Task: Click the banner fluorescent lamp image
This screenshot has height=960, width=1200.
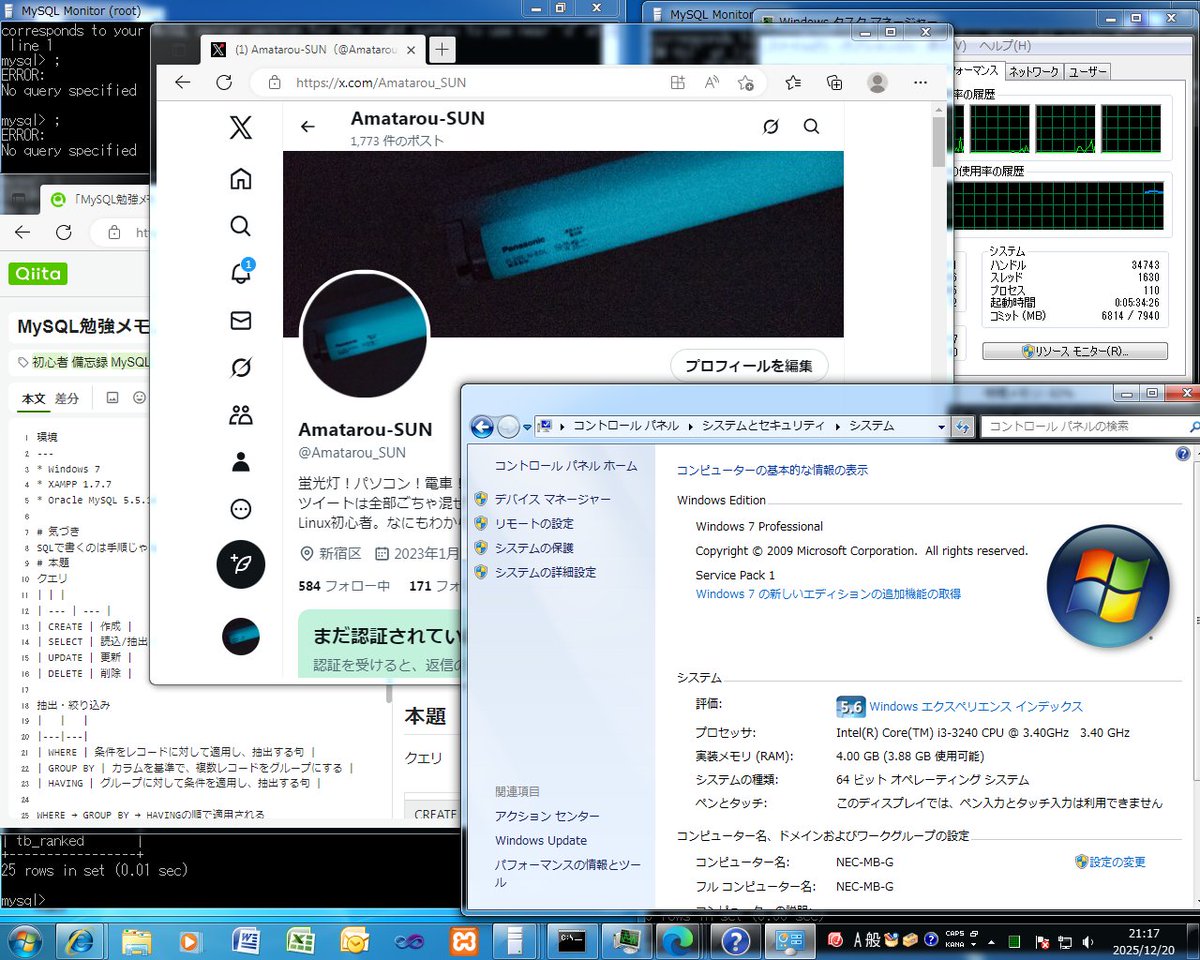Action: (563, 245)
